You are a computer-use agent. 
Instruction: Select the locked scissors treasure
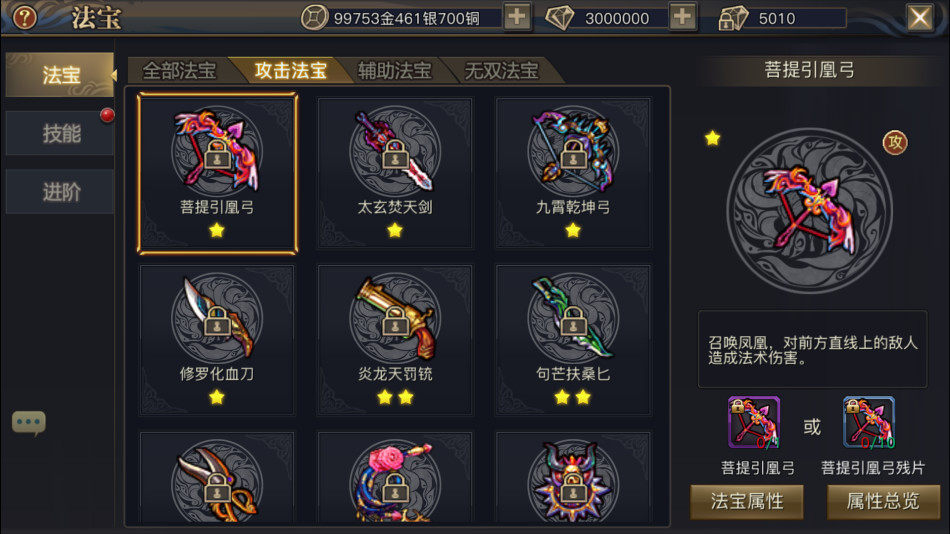coord(217,478)
